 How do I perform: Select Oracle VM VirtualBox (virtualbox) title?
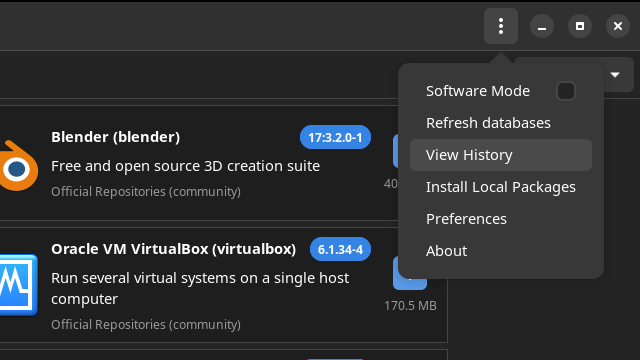[x=173, y=249]
